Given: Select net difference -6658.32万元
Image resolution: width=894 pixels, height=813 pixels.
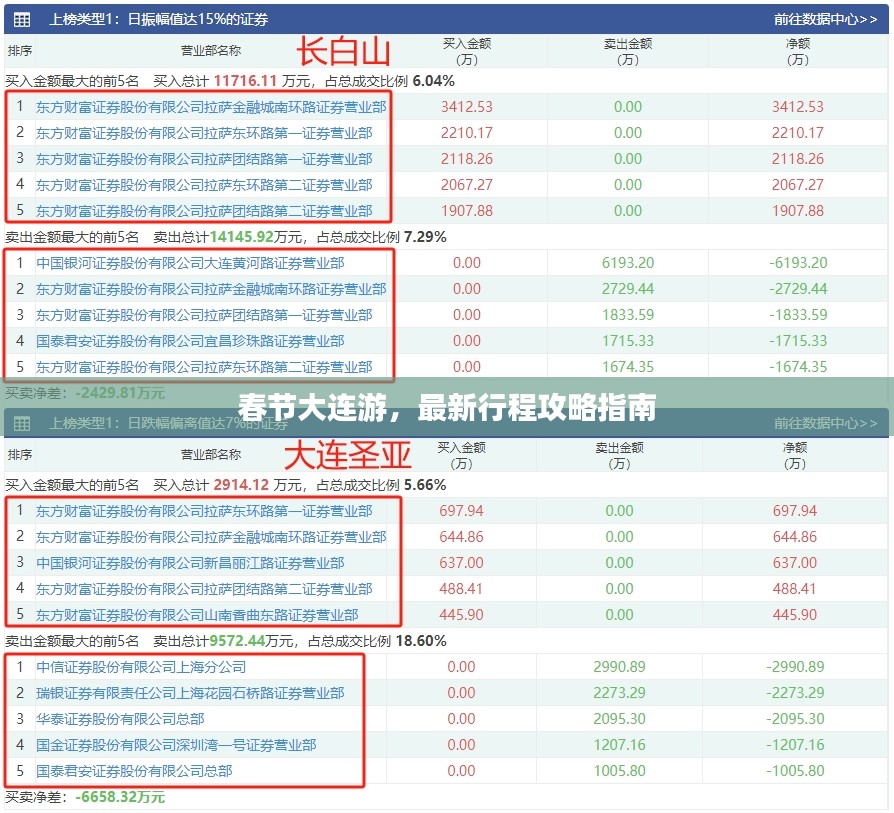Looking at the screenshot, I should (120, 797).
